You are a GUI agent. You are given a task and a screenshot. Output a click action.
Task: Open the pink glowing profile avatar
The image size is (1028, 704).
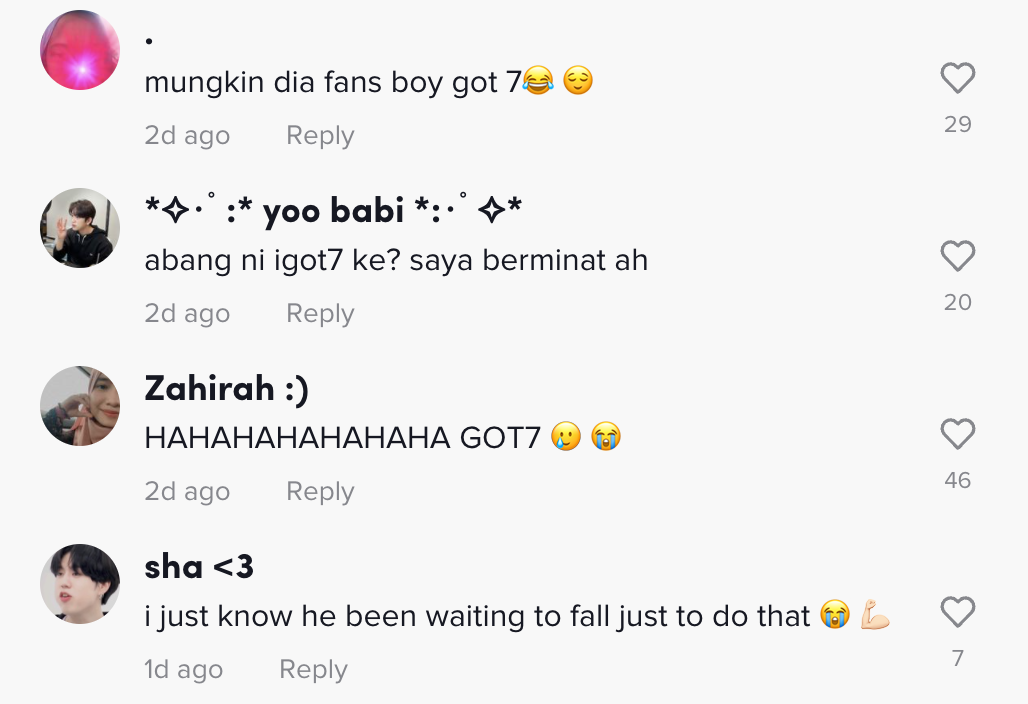pos(80,50)
